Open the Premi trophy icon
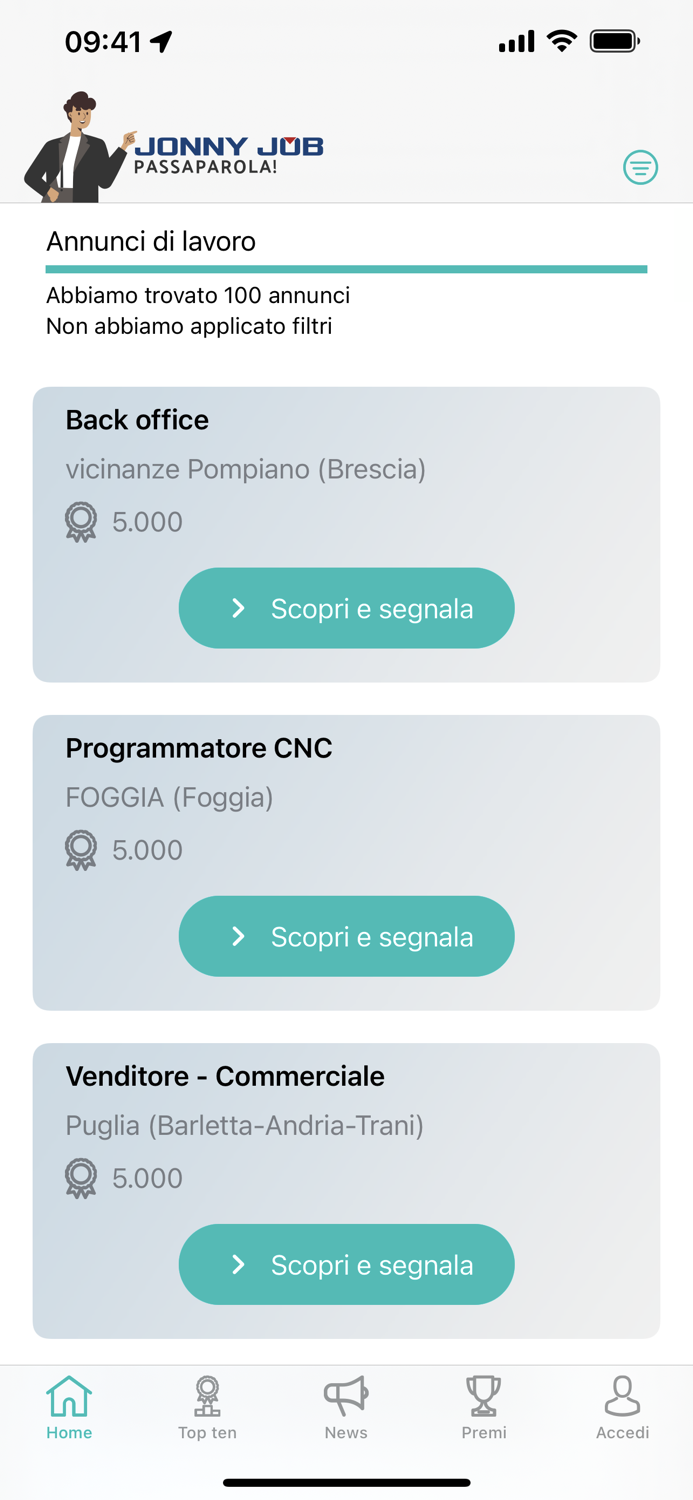Viewport: 693px width, 1500px height. (x=484, y=1397)
